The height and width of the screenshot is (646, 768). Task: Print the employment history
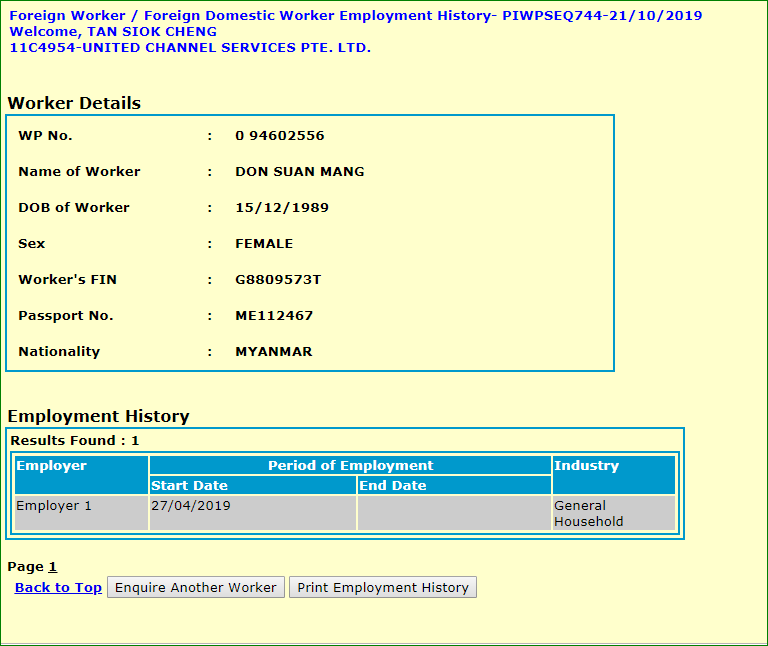(383, 588)
